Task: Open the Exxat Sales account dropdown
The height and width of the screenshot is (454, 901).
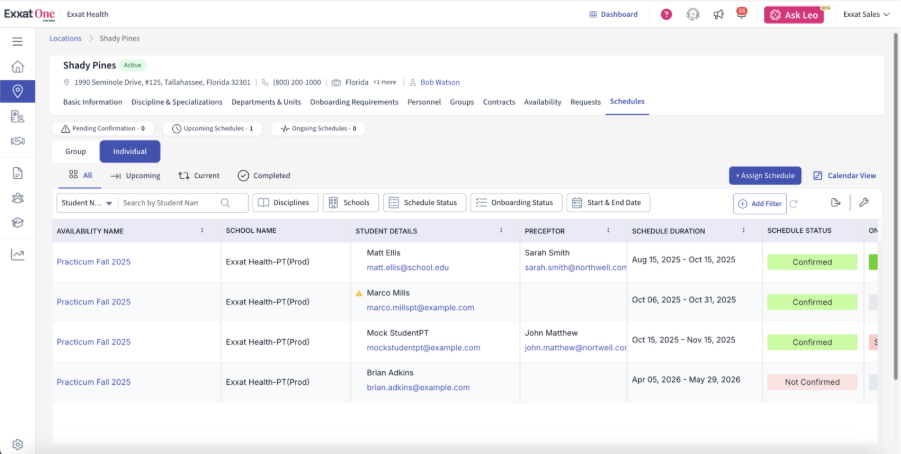Action: pos(865,15)
